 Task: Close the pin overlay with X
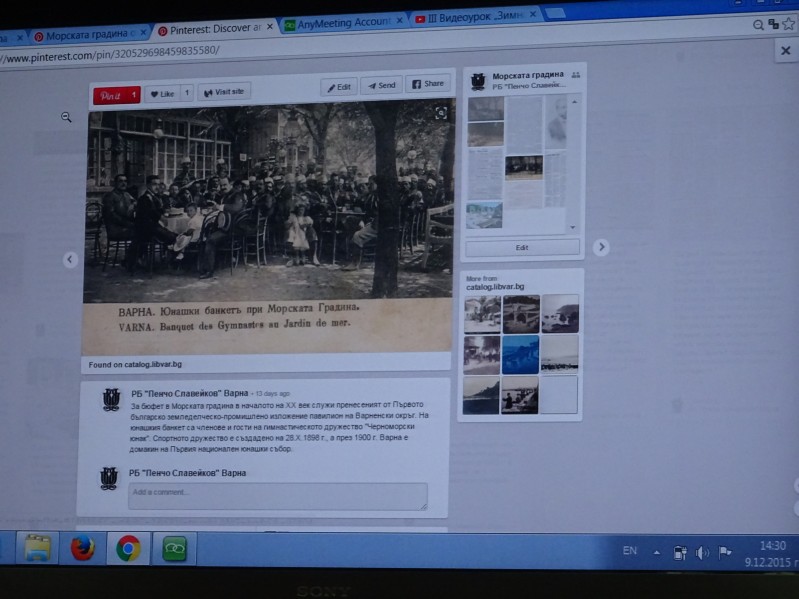point(785,50)
